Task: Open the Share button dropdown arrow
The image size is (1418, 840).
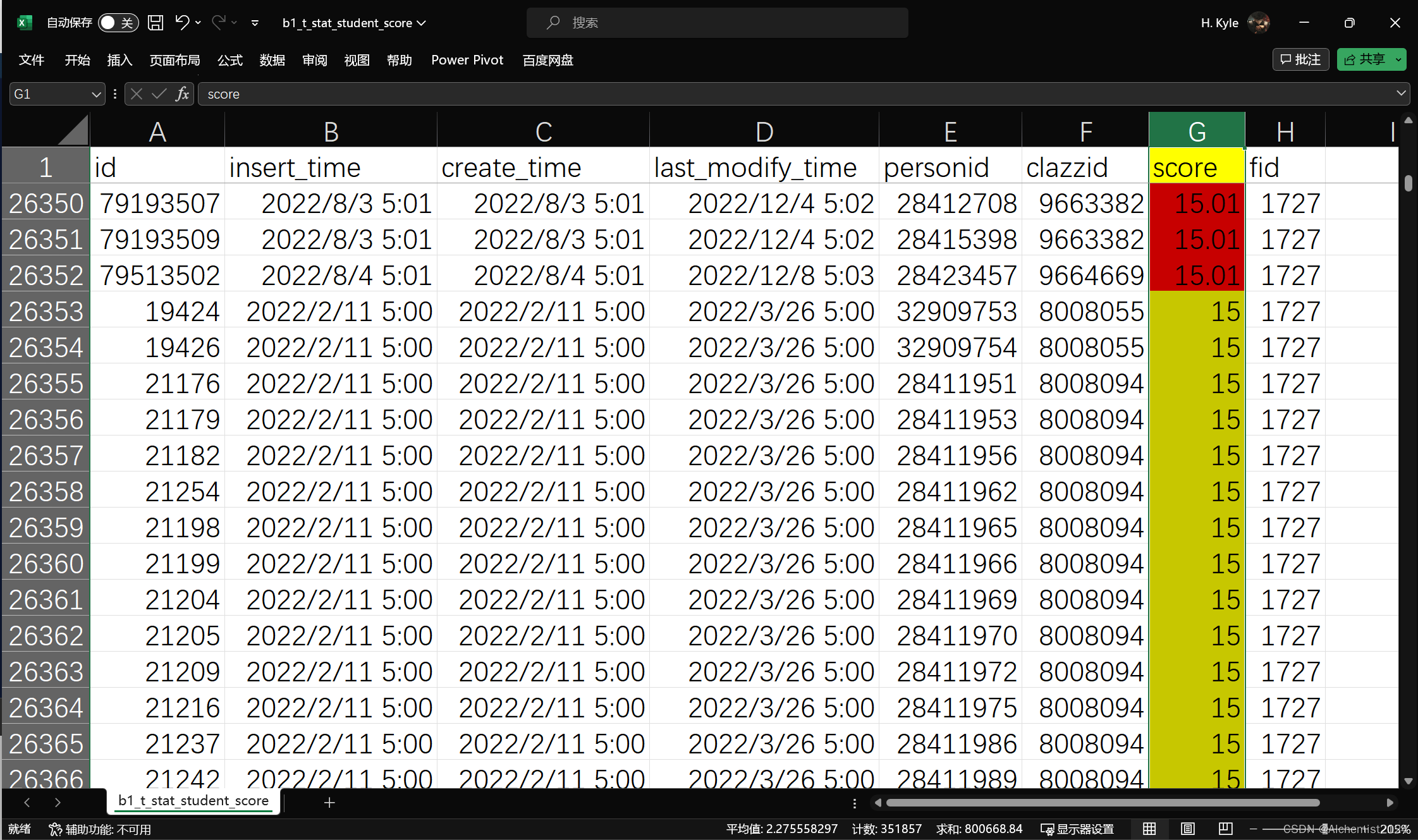Action: coord(1399,59)
